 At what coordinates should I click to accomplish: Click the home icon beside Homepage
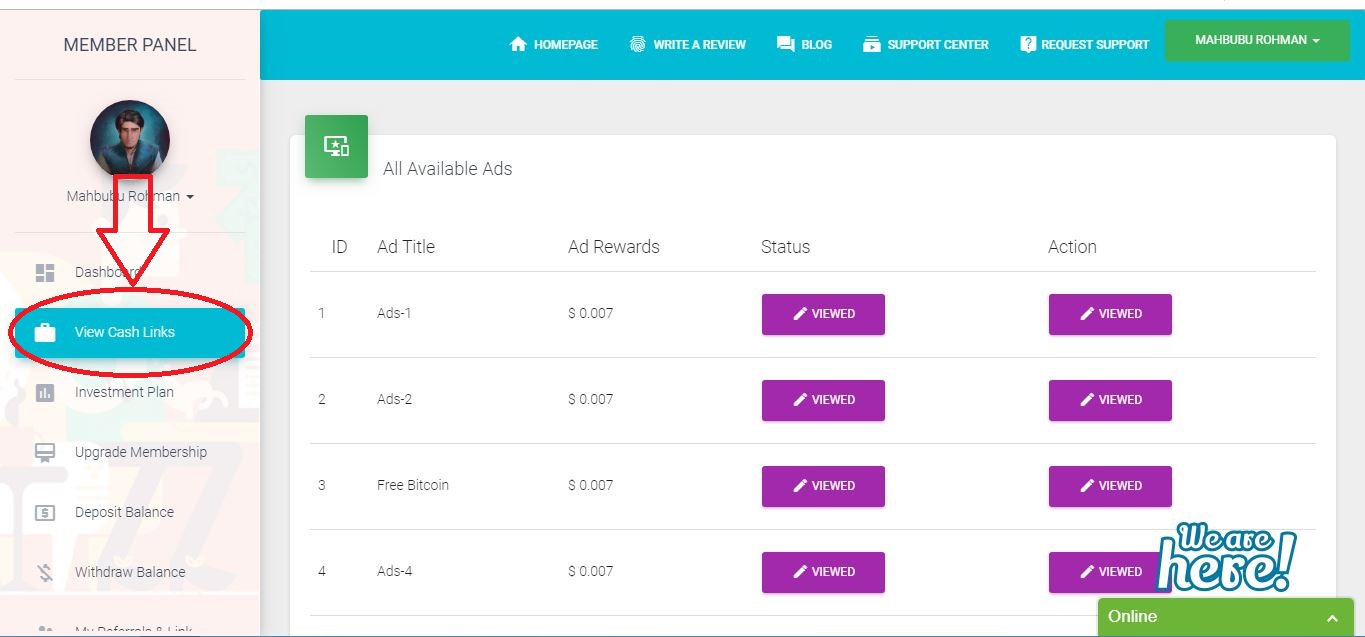[518, 44]
